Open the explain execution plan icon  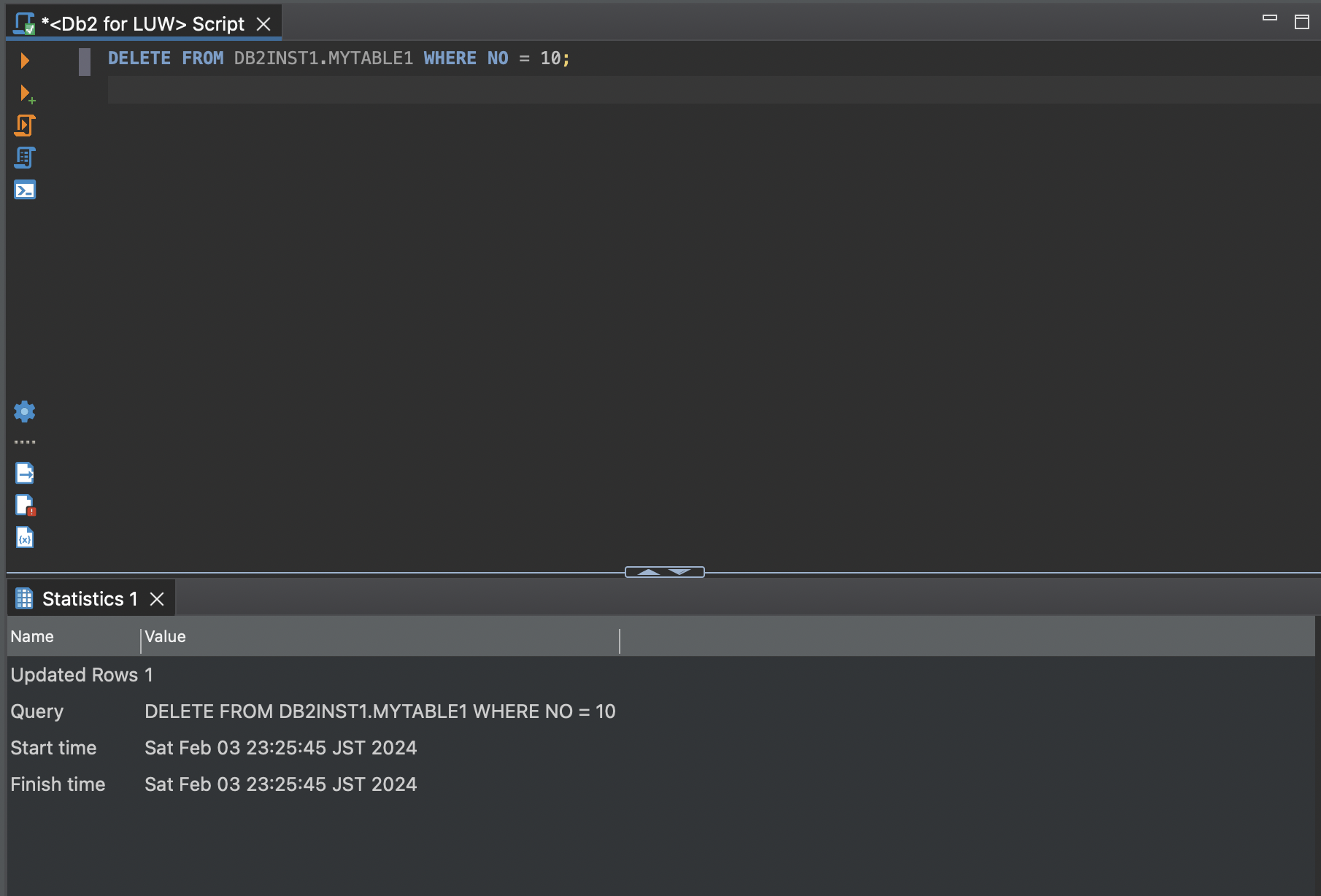(x=25, y=158)
